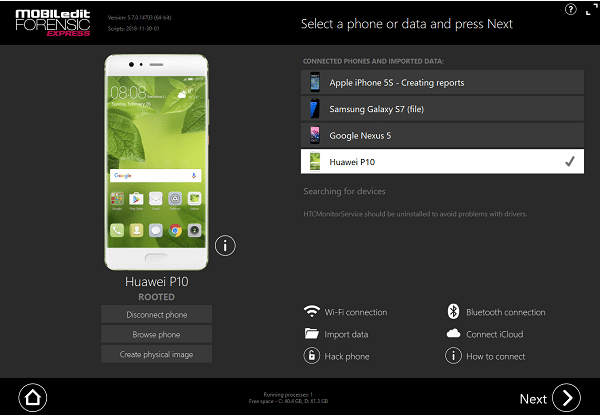Start Create physical image
The height and width of the screenshot is (415, 600).
point(157,354)
